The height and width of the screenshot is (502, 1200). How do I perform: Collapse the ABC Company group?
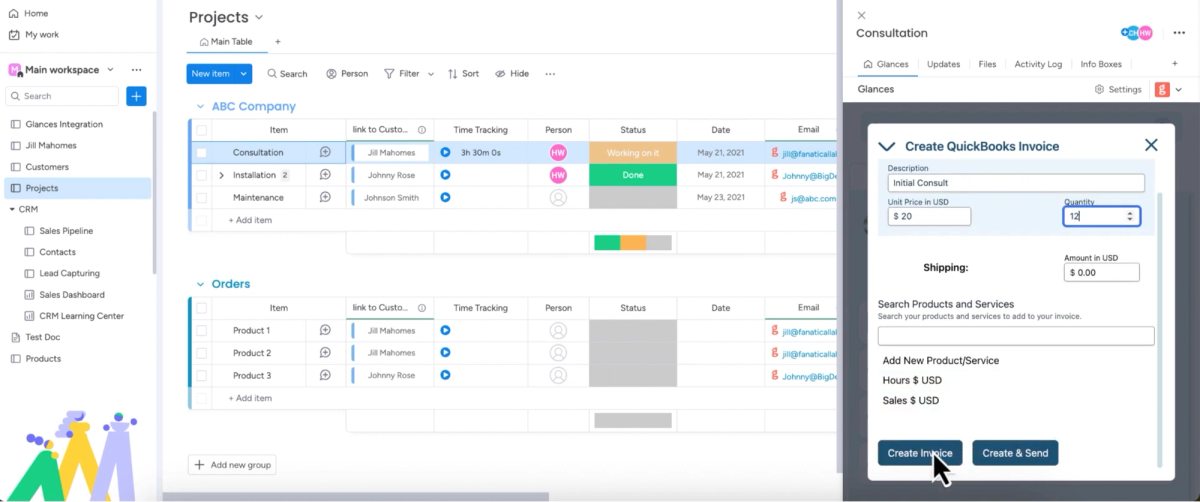tap(200, 106)
